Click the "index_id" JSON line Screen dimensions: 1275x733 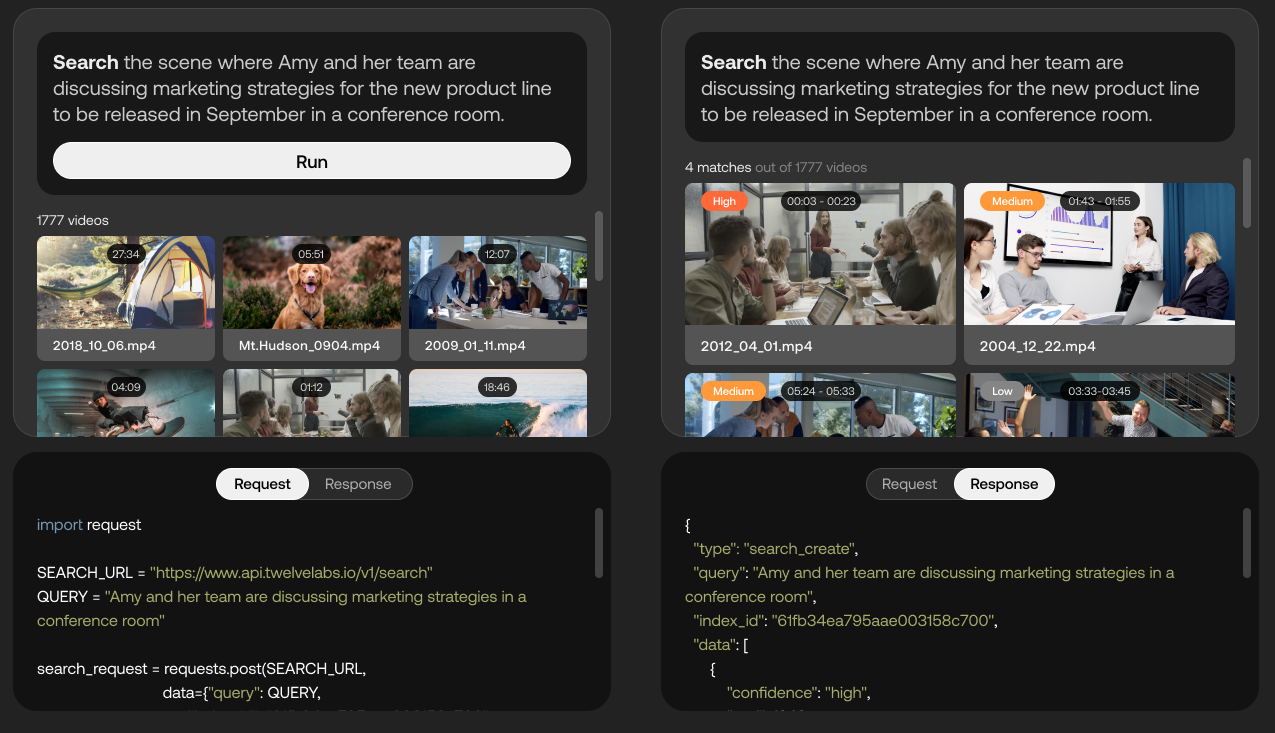[845, 621]
